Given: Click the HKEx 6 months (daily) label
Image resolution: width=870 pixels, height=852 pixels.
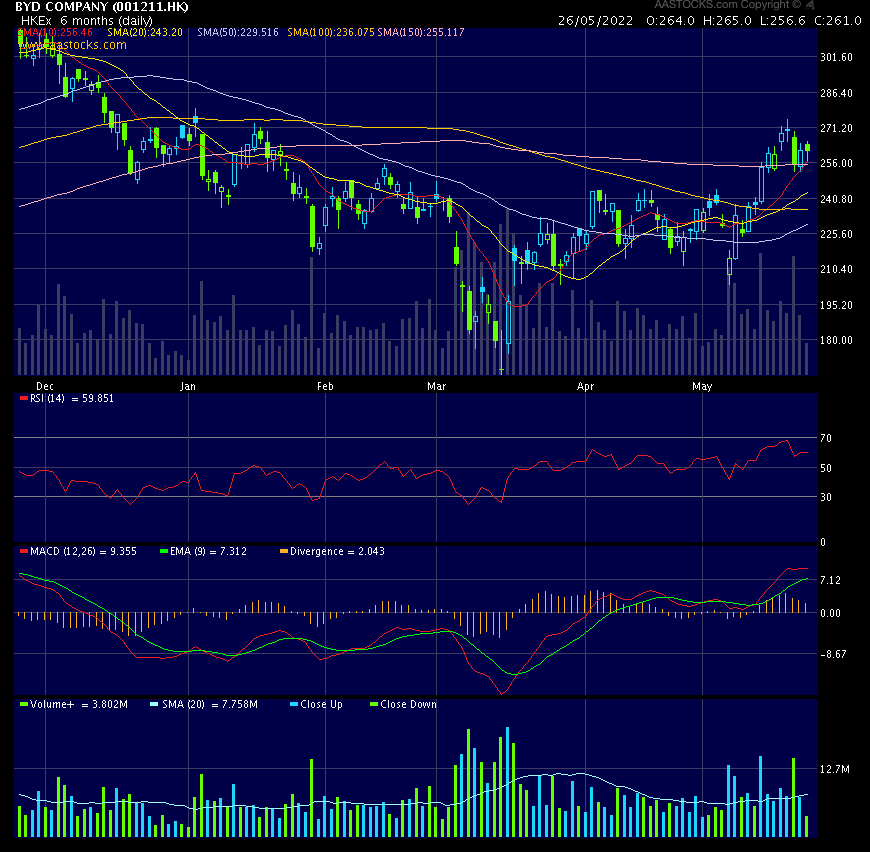Looking at the screenshot, I should coord(87,21).
